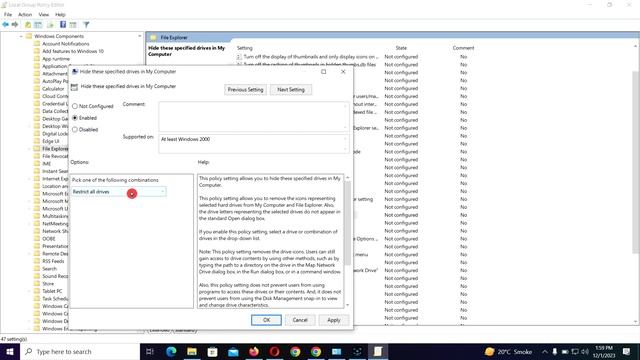This screenshot has width=640, height=360.
Task: Click the Calculator folder icon in tree
Action: [x=37, y=89]
